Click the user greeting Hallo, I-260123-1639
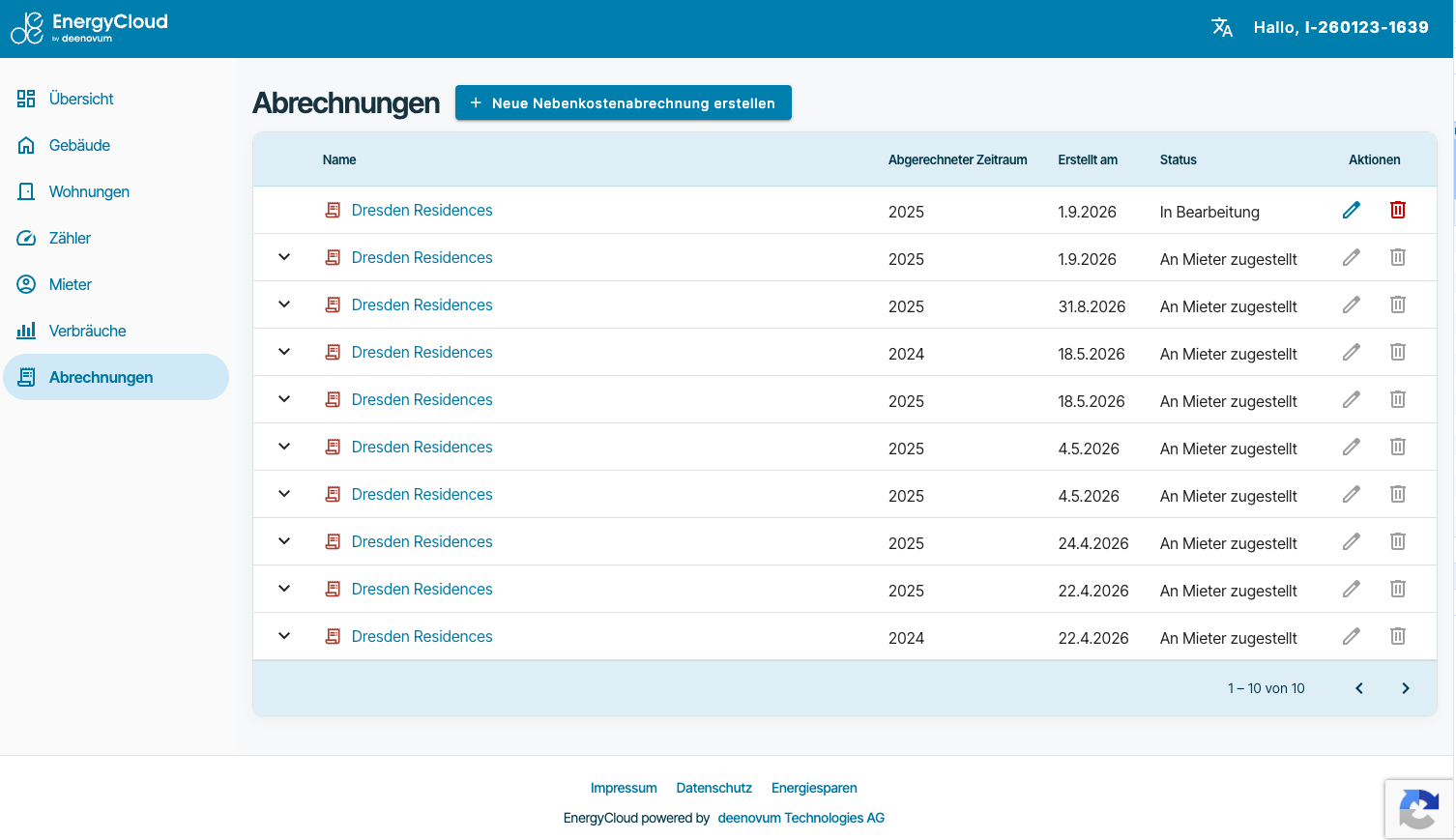Screen dimensions: 1456x840 point(1341,28)
